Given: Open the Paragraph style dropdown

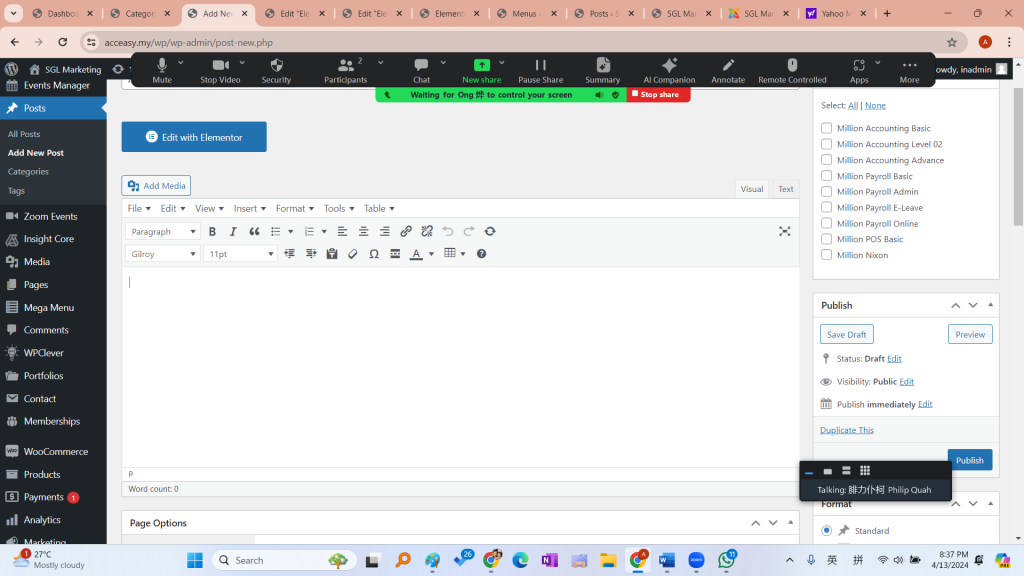Looking at the screenshot, I should pyautogui.click(x=163, y=231).
